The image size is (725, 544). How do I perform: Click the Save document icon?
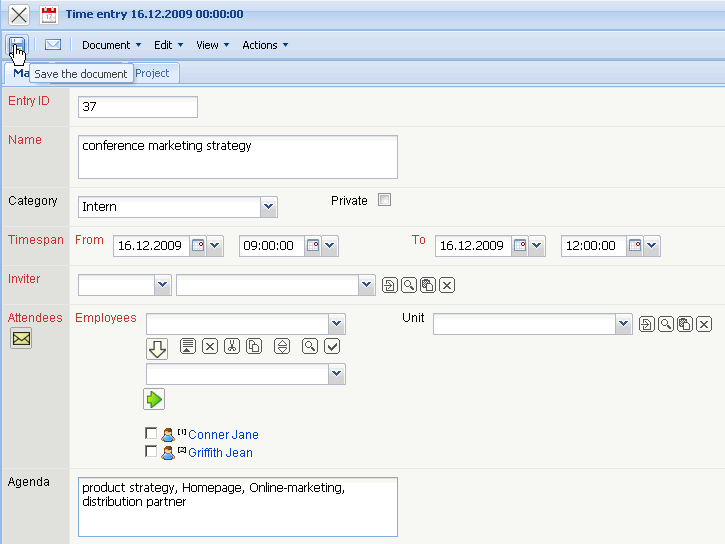pos(17,45)
